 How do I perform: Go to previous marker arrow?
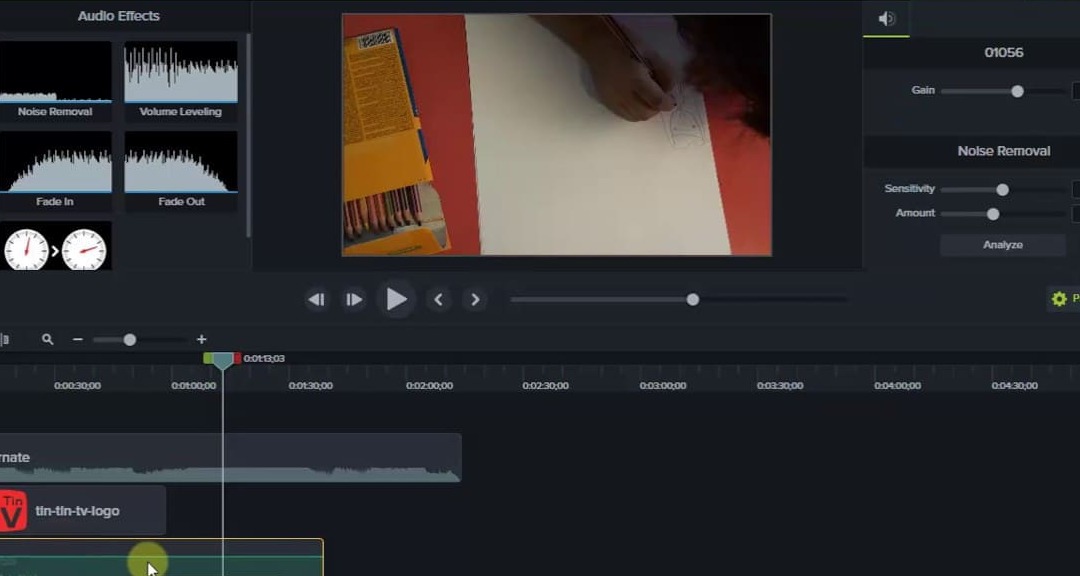(x=438, y=300)
